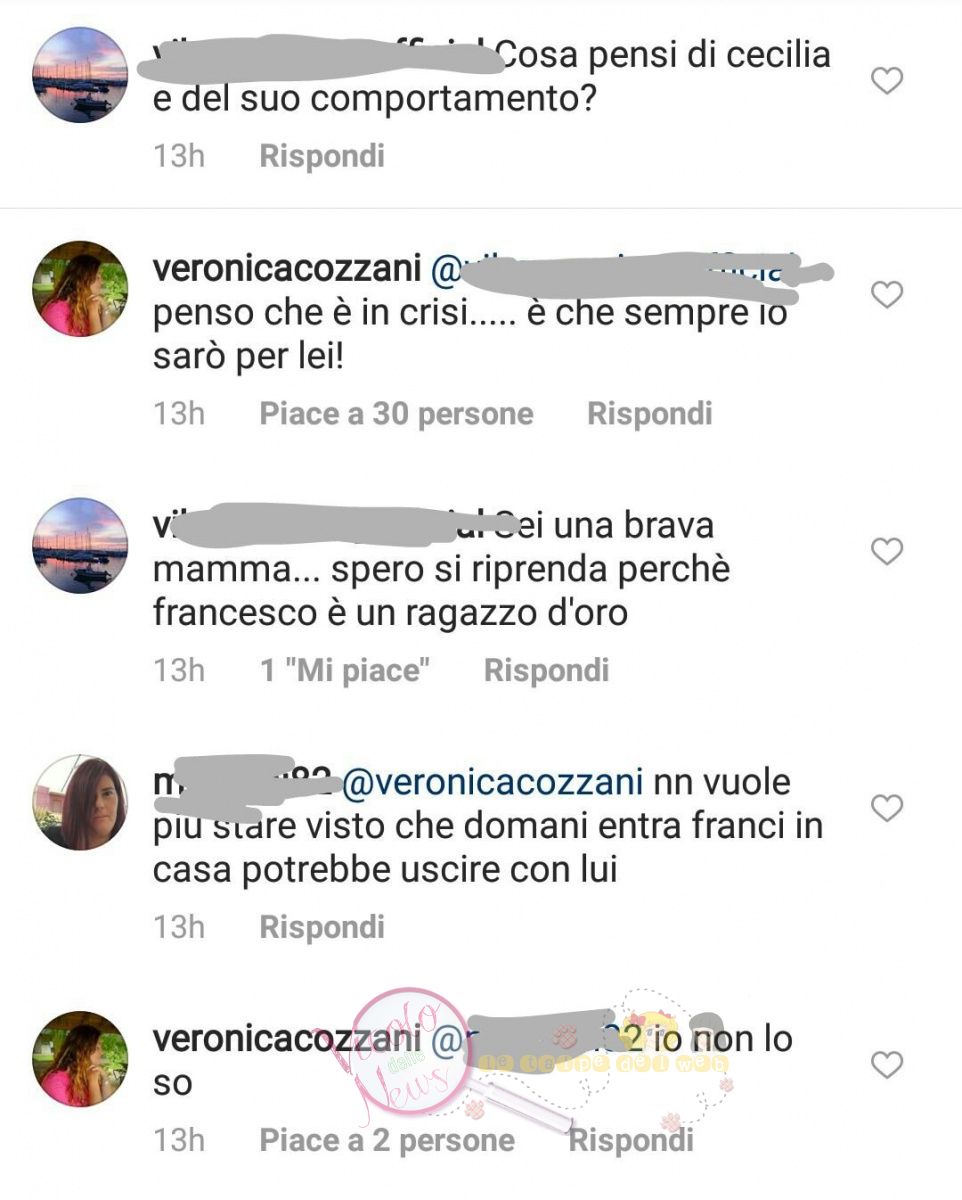Open @veronicacozzani mention in fourth comment
The image size is (962, 1200).
pyautogui.click(x=482, y=783)
